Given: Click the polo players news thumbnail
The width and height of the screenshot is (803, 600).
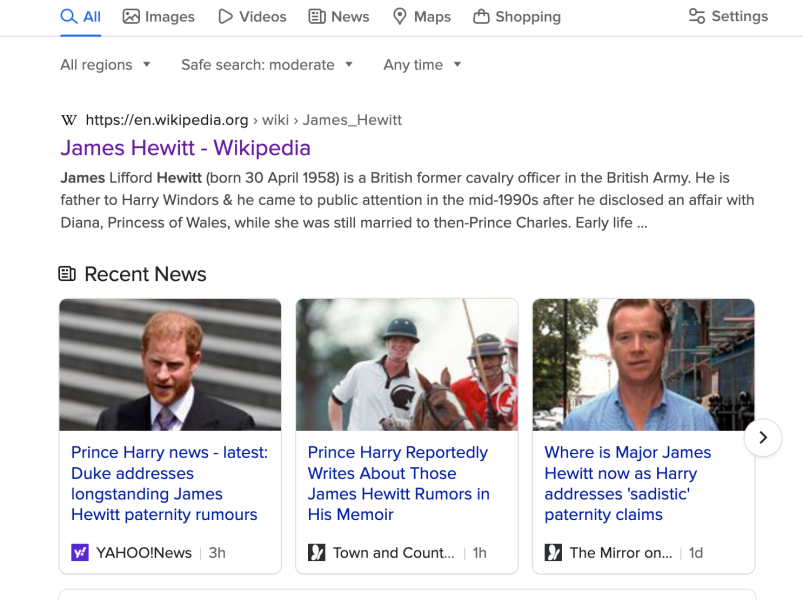Looking at the screenshot, I should [406, 365].
